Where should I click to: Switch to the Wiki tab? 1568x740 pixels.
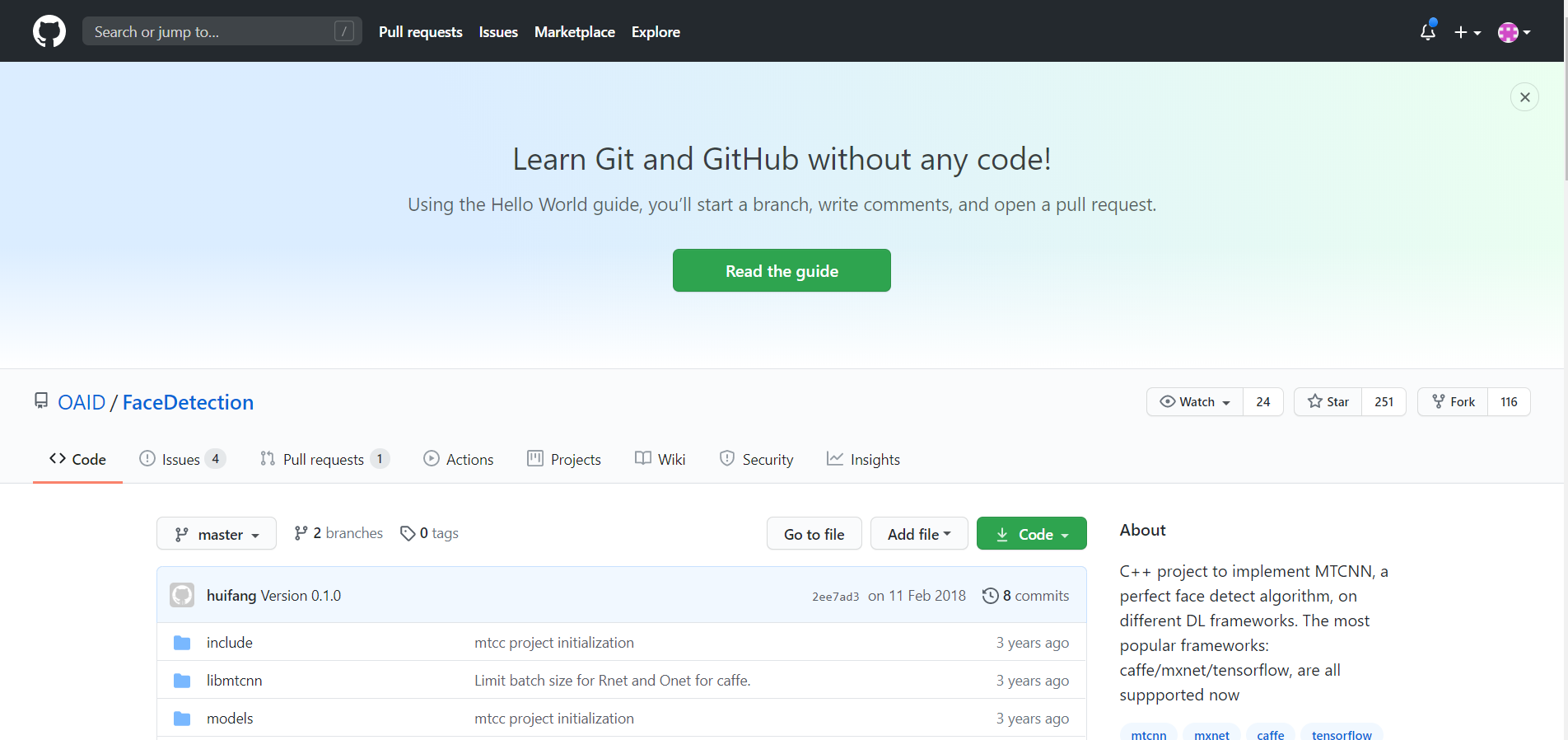click(x=660, y=459)
